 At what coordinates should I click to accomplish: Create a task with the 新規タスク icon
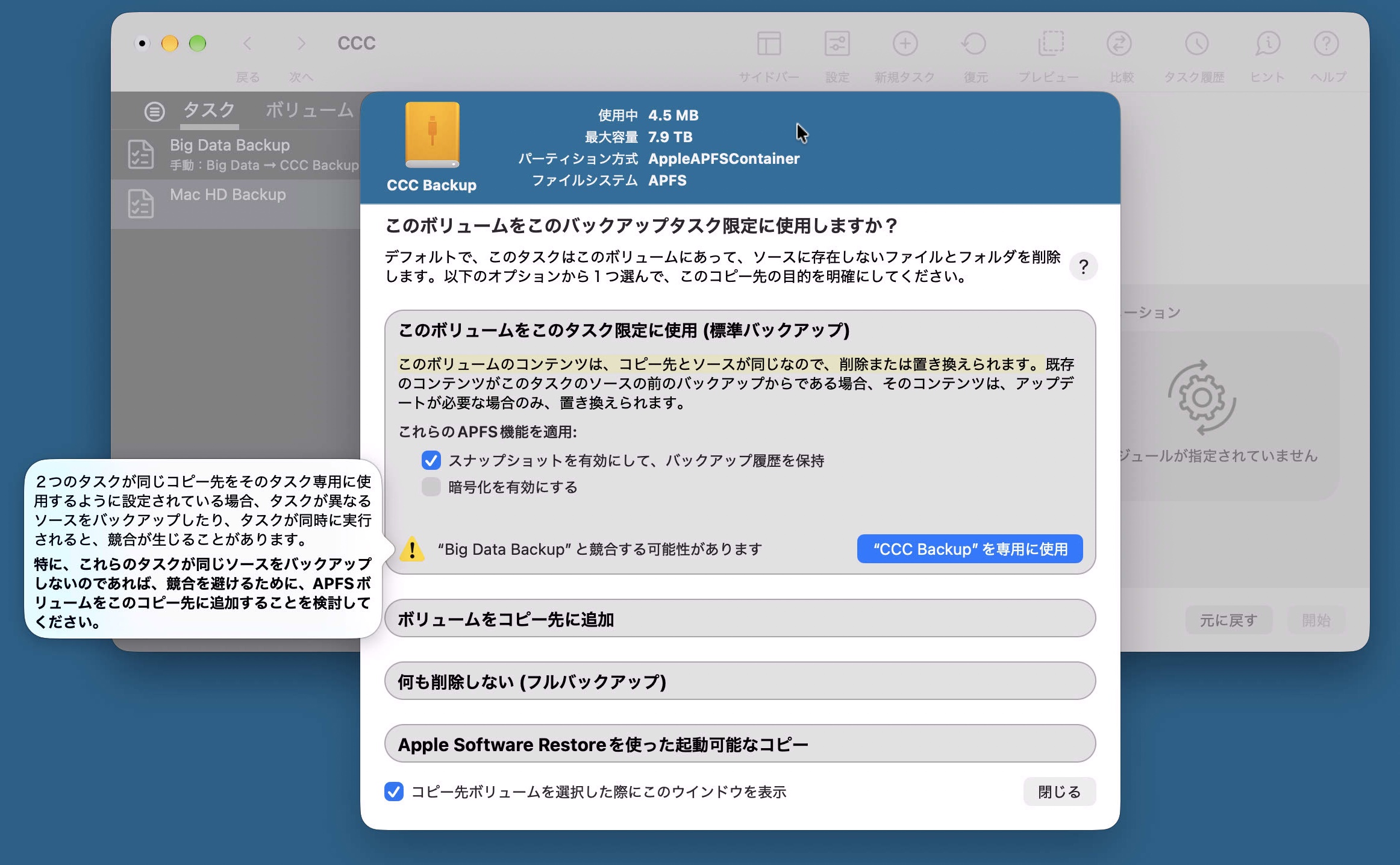[905, 44]
